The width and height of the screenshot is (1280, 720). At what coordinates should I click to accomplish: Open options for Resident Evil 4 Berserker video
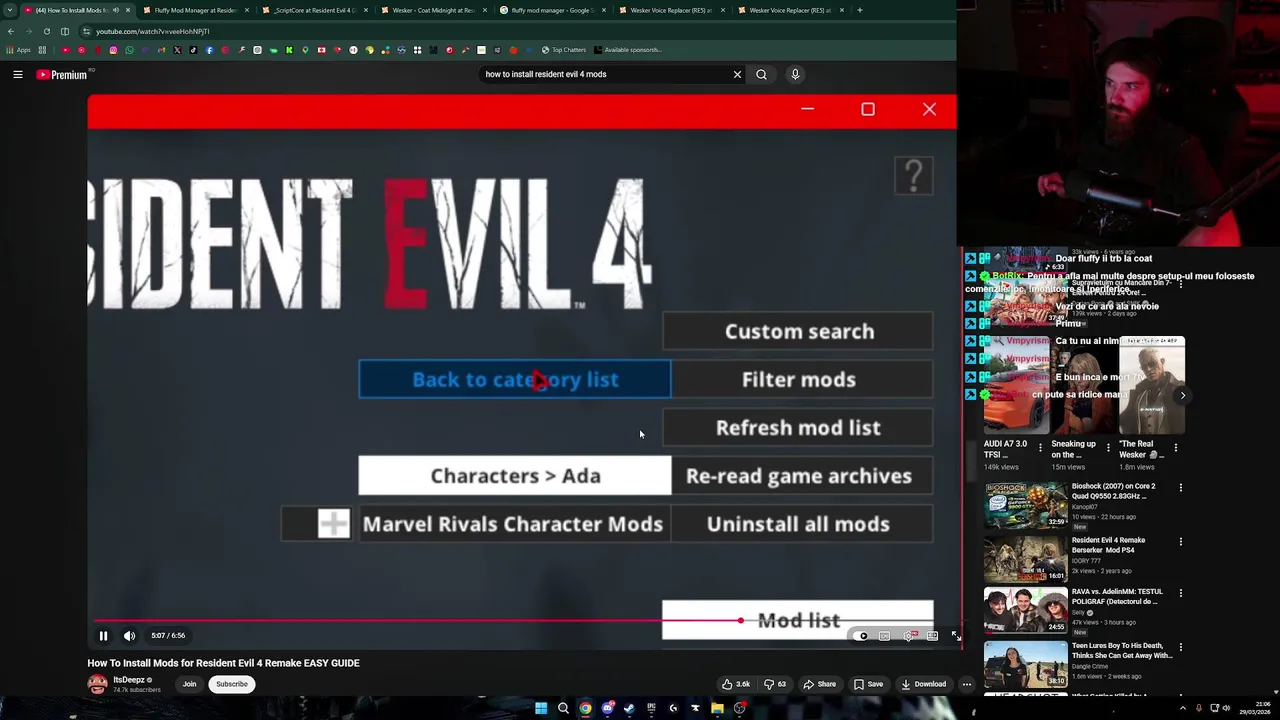(x=1181, y=542)
